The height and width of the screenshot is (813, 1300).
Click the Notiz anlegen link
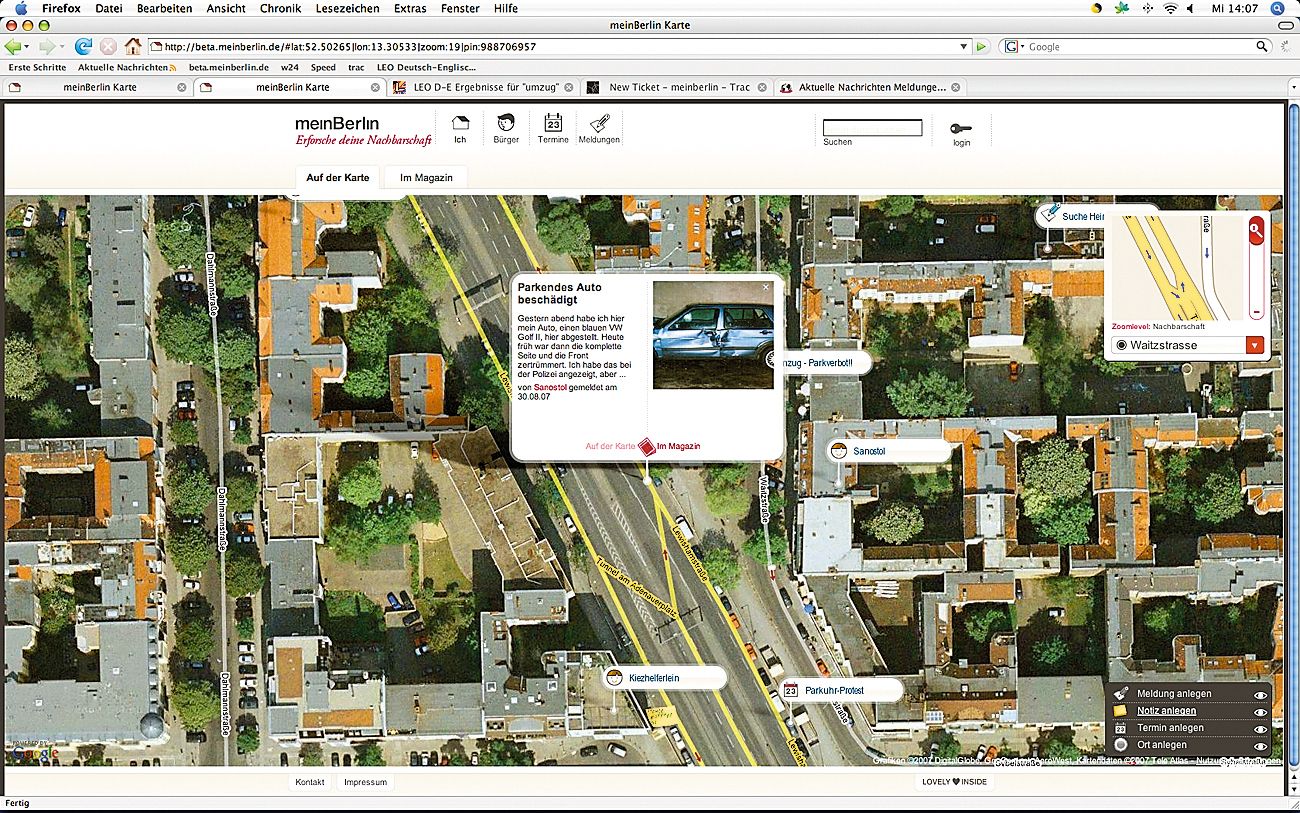coord(1166,711)
